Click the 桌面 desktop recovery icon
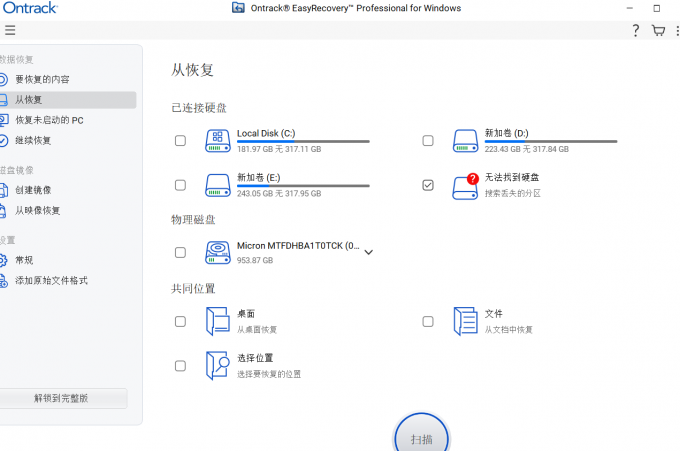 217,321
